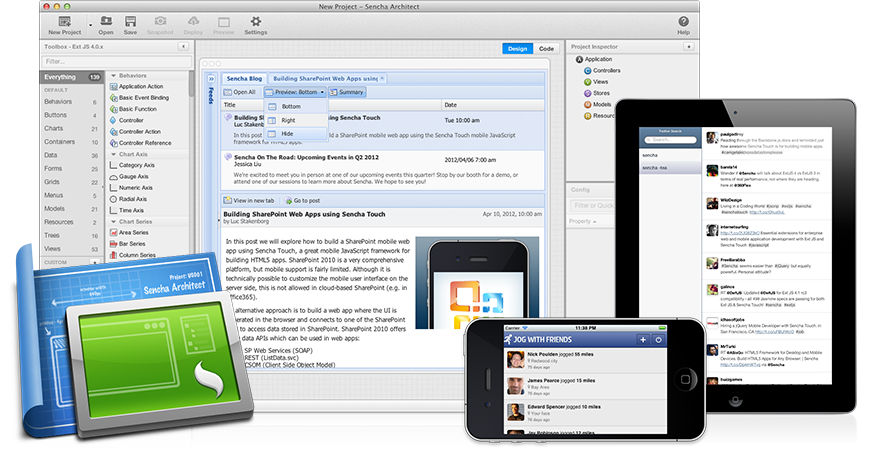This screenshot has height=455, width=870.
Task: Choose Hide from the preview menu
Action: tap(288, 133)
